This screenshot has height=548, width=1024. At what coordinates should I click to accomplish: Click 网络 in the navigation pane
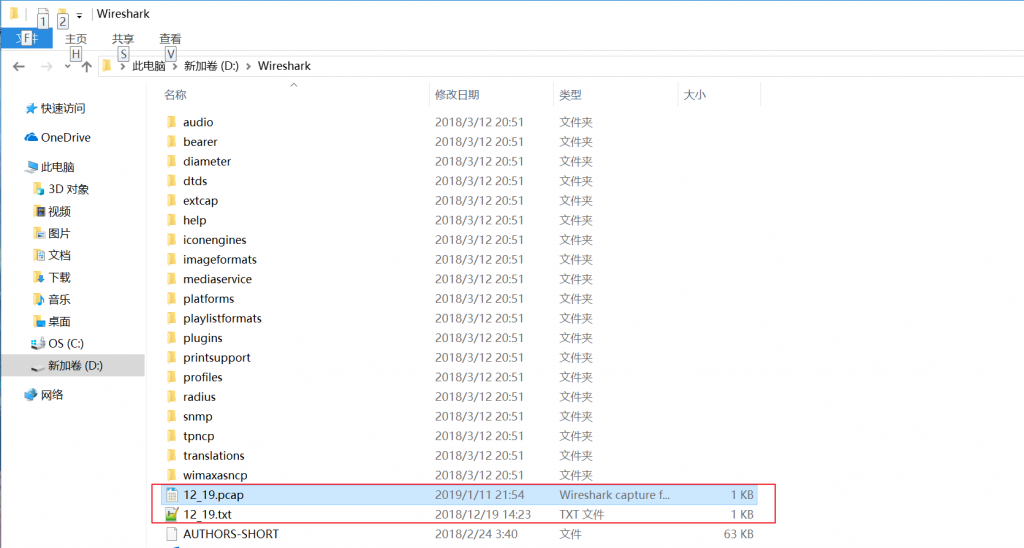tap(51, 394)
